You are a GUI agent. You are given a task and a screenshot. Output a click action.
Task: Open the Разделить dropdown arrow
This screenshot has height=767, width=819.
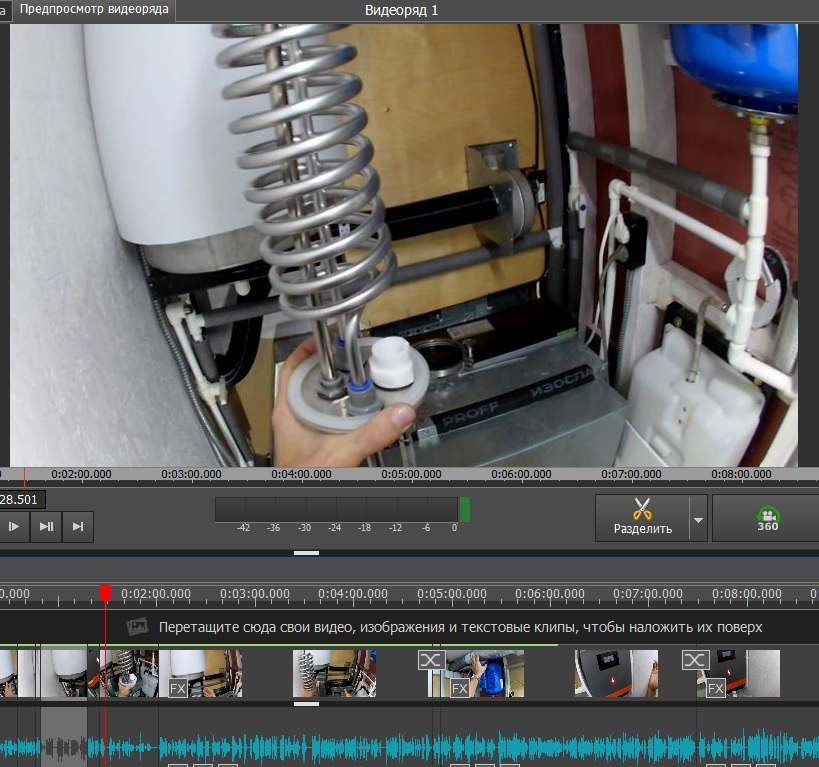pyautogui.click(x=699, y=519)
